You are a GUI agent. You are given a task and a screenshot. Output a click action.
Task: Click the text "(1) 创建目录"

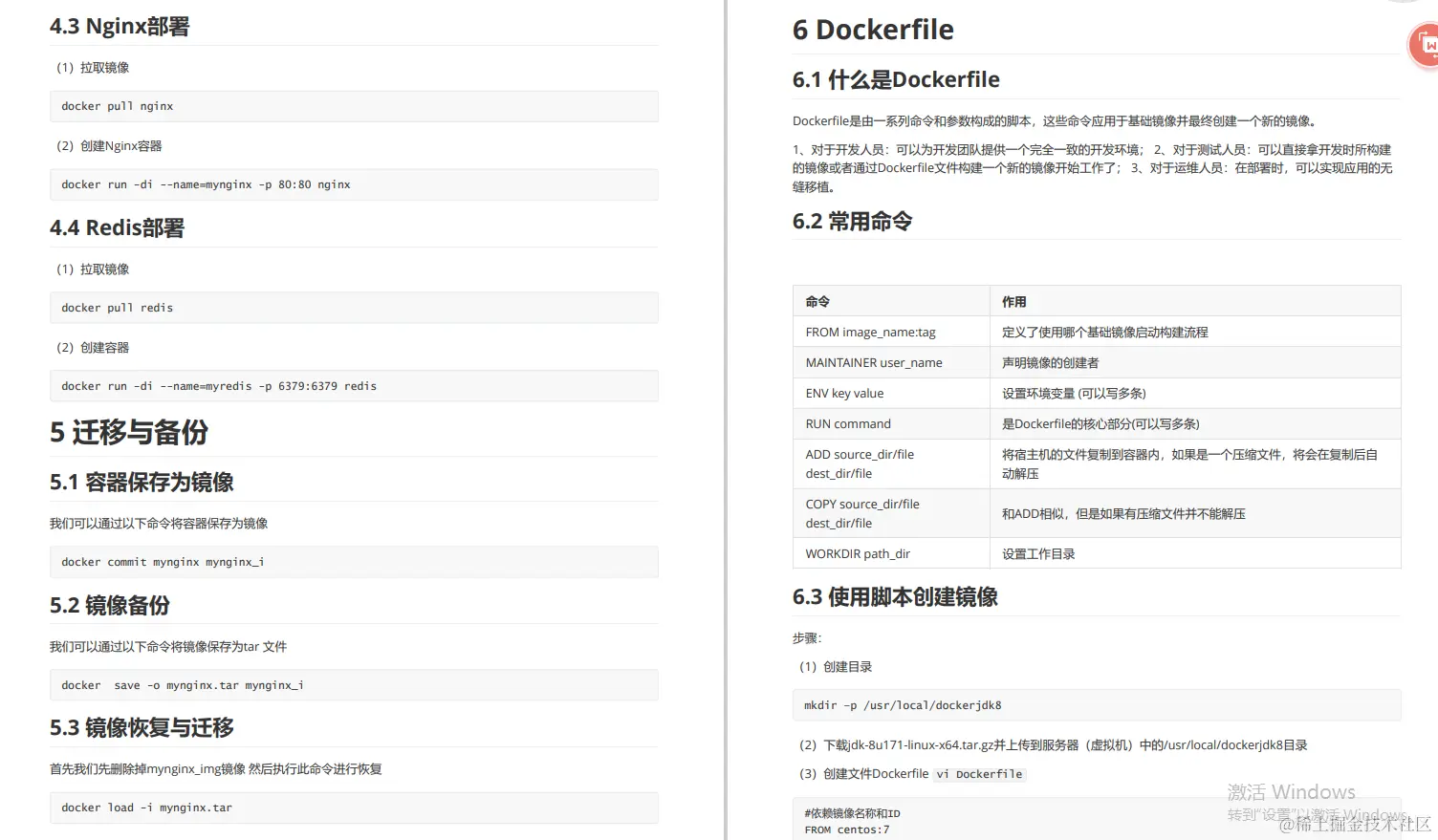pos(836,667)
